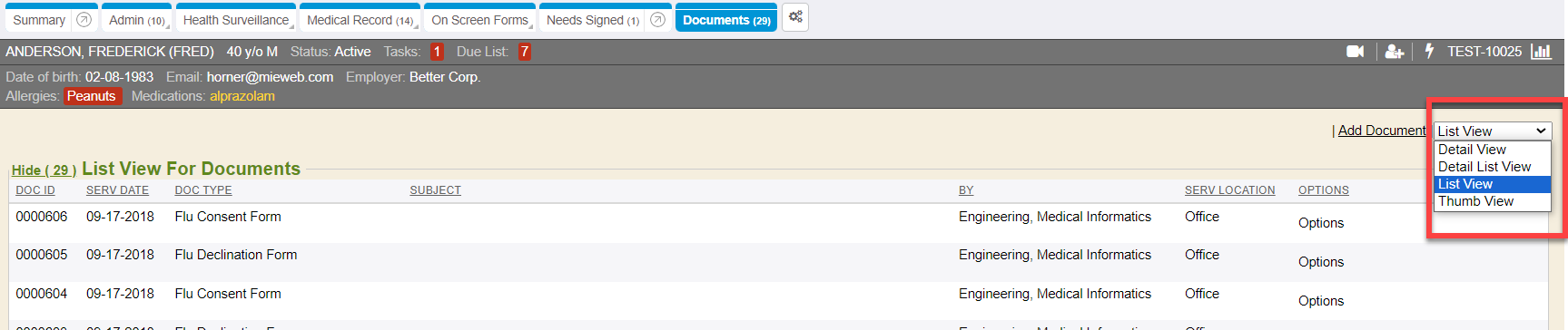Sort by the SERV DATE column header

(117, 190)
